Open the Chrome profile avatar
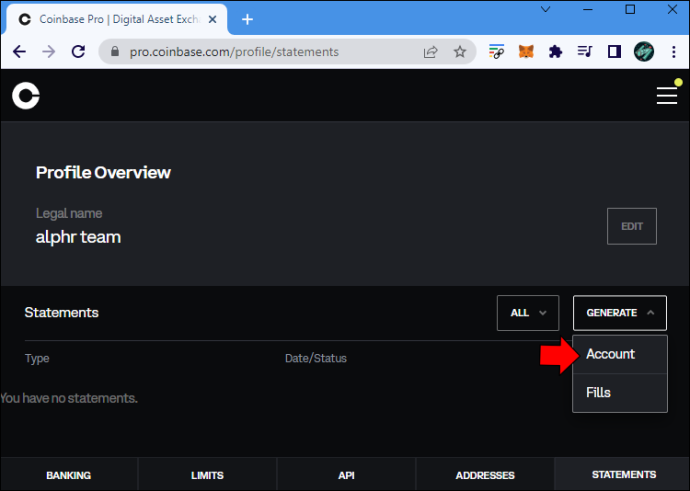 644,52
